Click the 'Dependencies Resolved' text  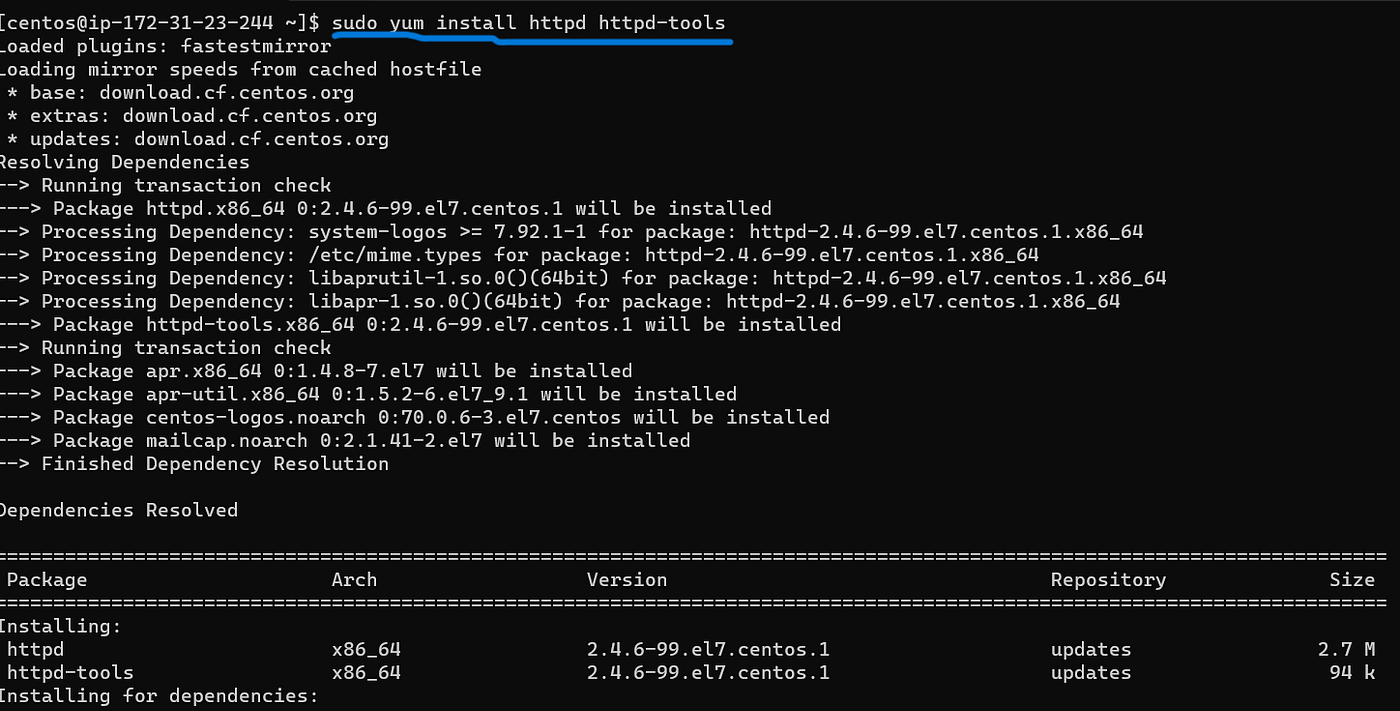(119, 510)
